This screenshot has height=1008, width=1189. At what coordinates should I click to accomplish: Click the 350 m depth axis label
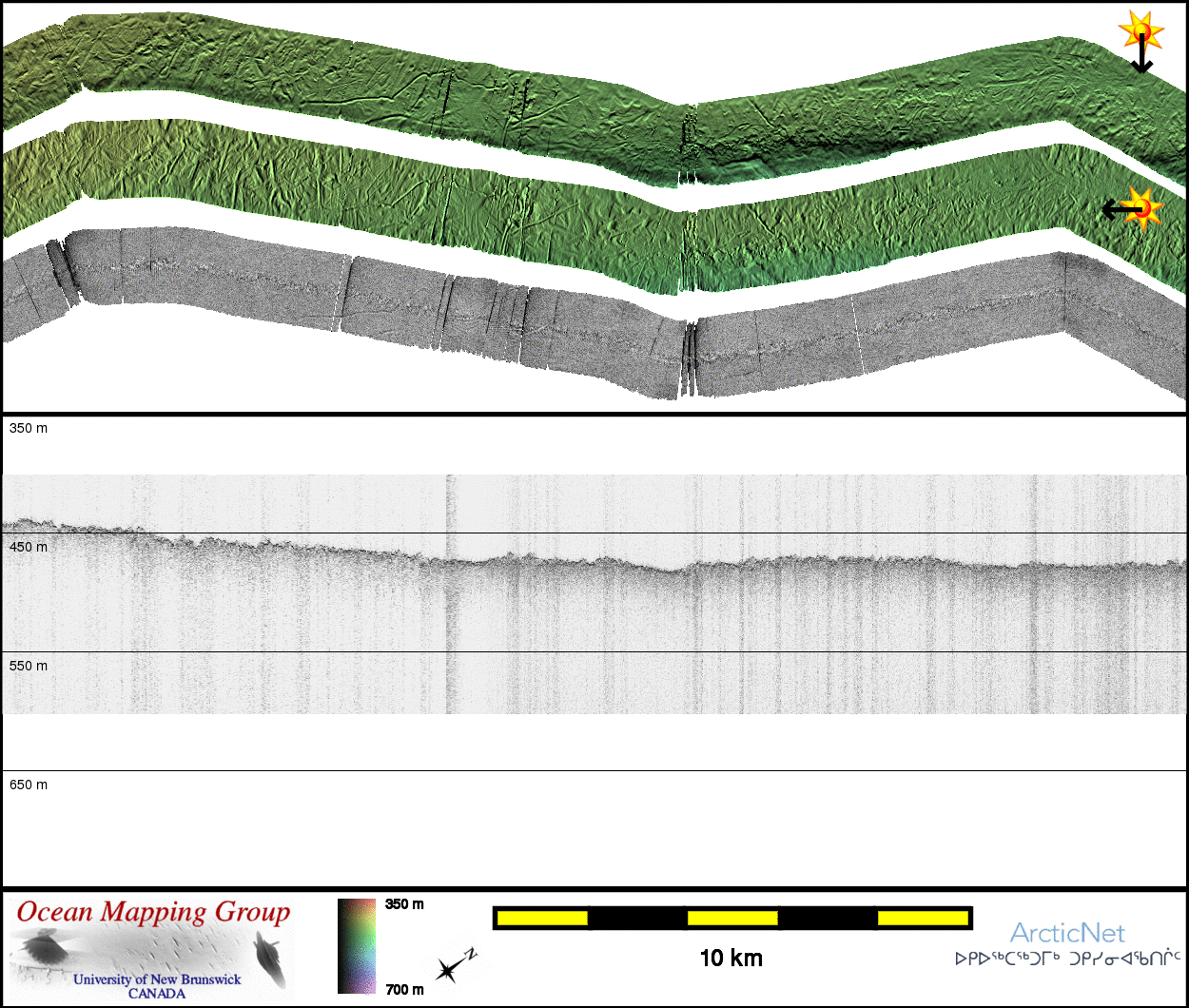click(x=29, y=429)
